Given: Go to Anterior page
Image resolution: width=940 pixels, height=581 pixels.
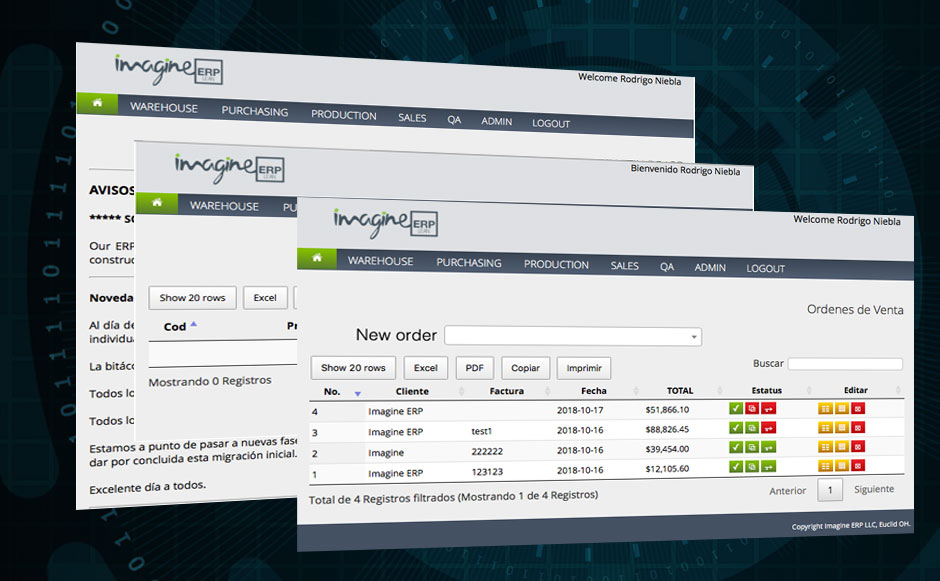Looking at the screenshot, I should point(788,490).
